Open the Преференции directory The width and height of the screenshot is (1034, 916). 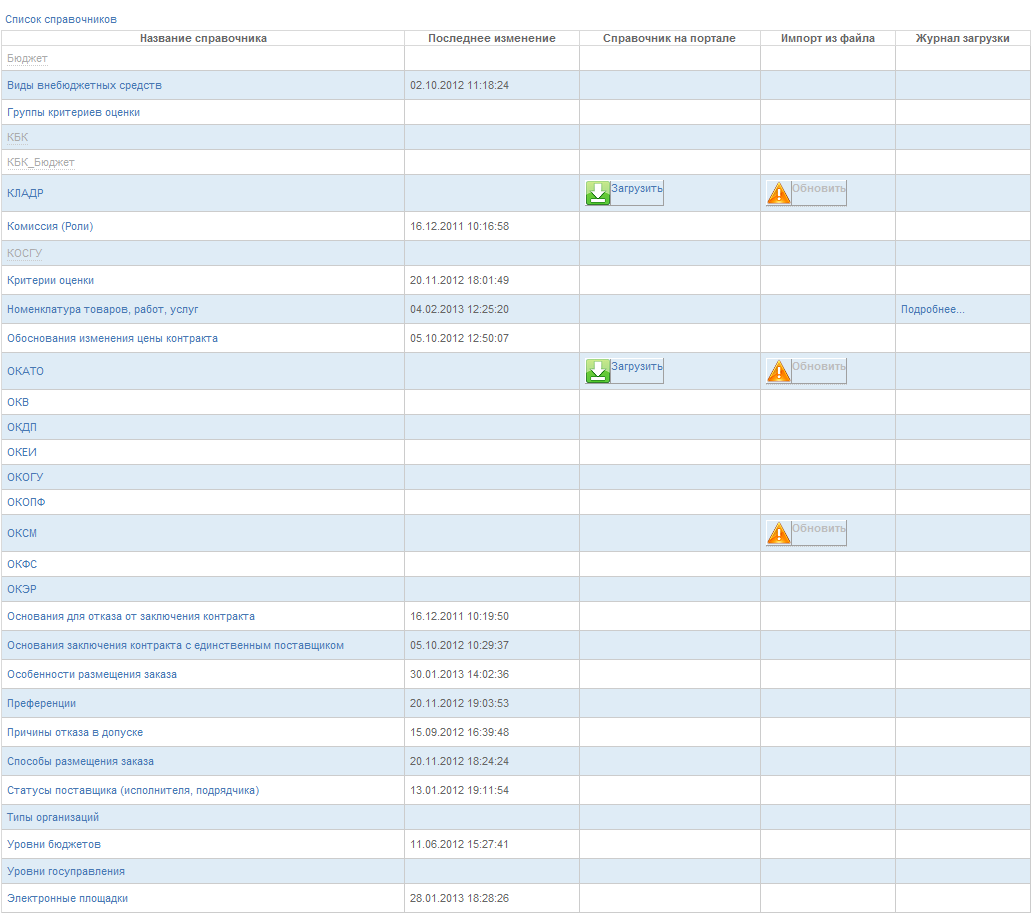pyautogui.click(x=42, y=704)
